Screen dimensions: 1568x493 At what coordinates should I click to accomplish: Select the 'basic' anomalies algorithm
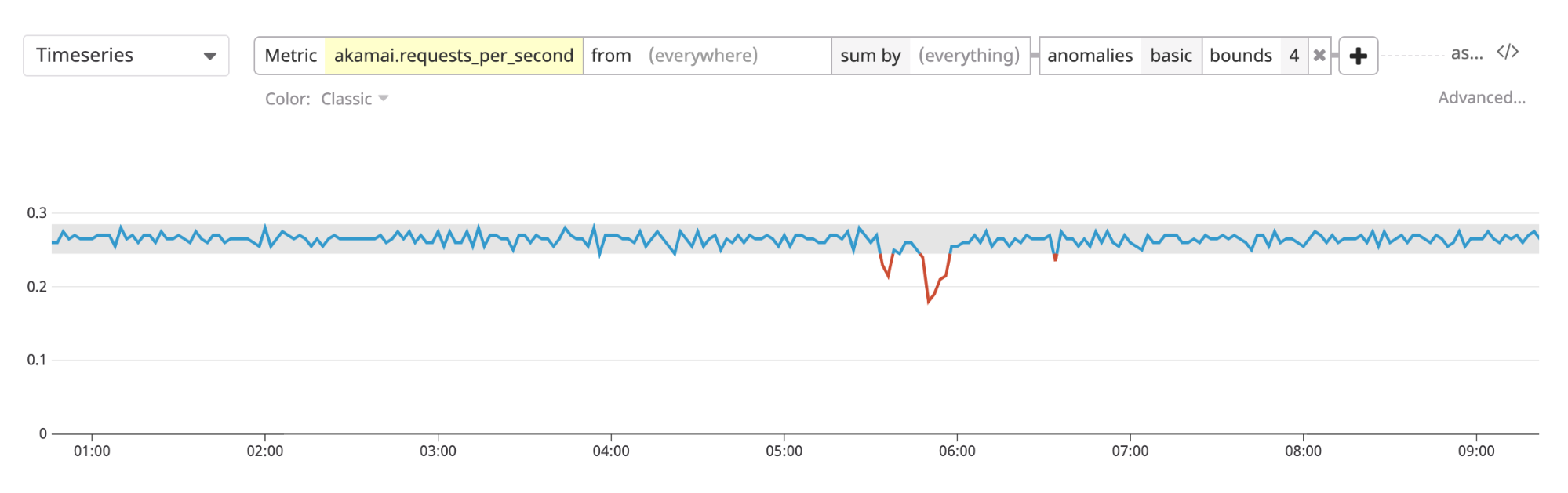coord(1170,55)
